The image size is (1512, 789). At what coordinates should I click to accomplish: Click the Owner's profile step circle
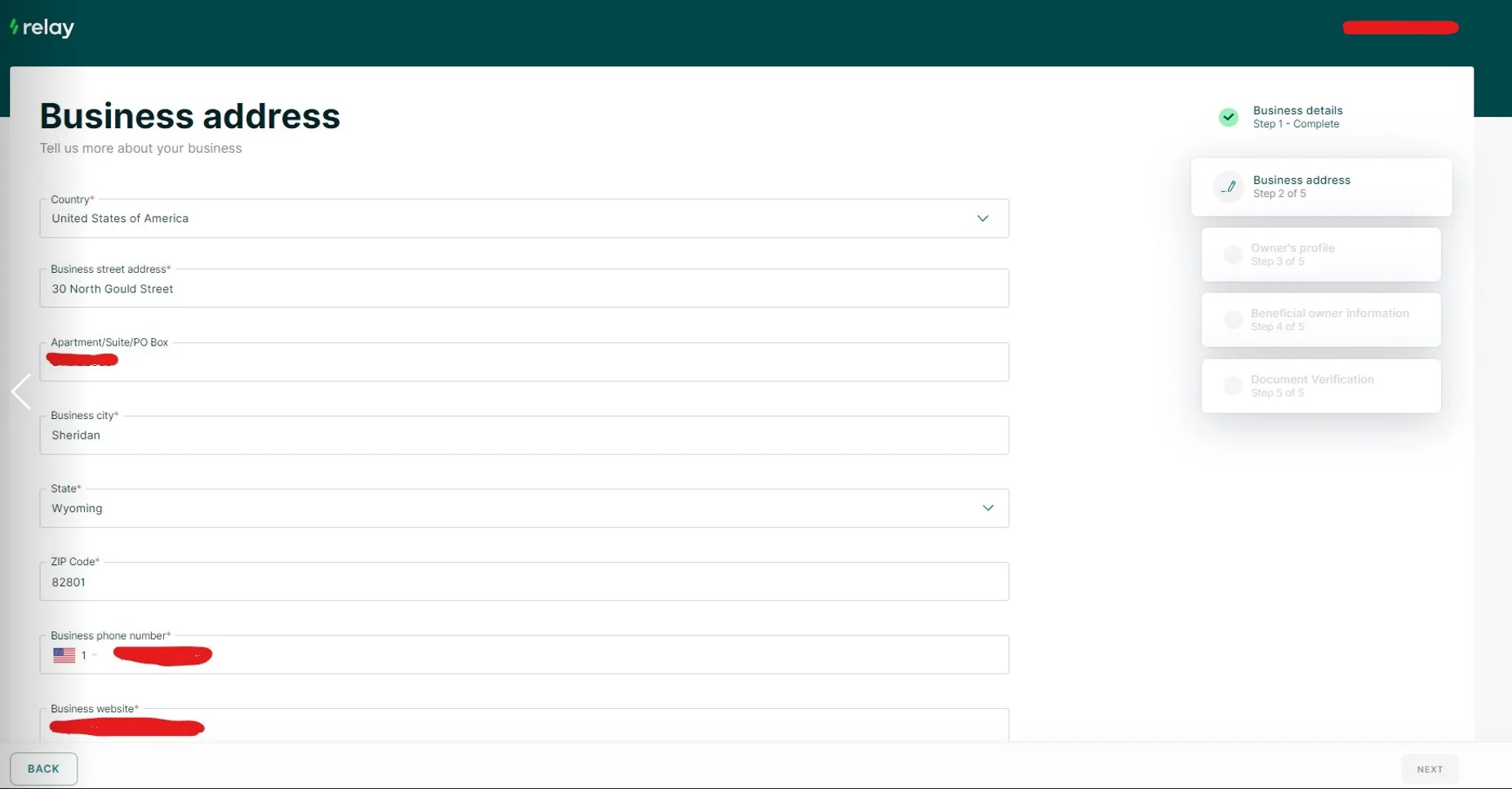point(1233,255)
